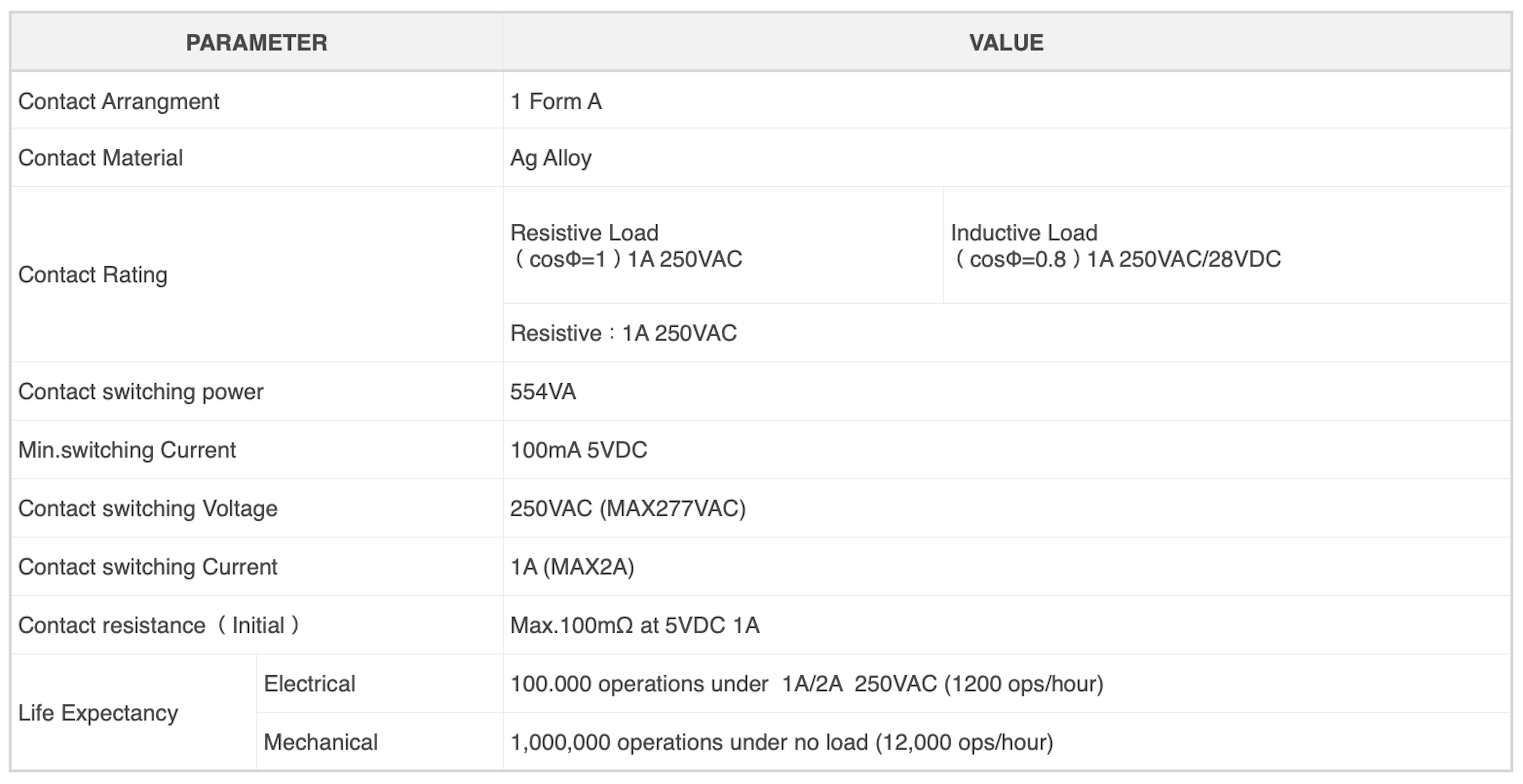This screenshot has width=1523, height=784.
Task: Select the Electrical sub-label
Action: pyautogui.click(x=309, y=684)
